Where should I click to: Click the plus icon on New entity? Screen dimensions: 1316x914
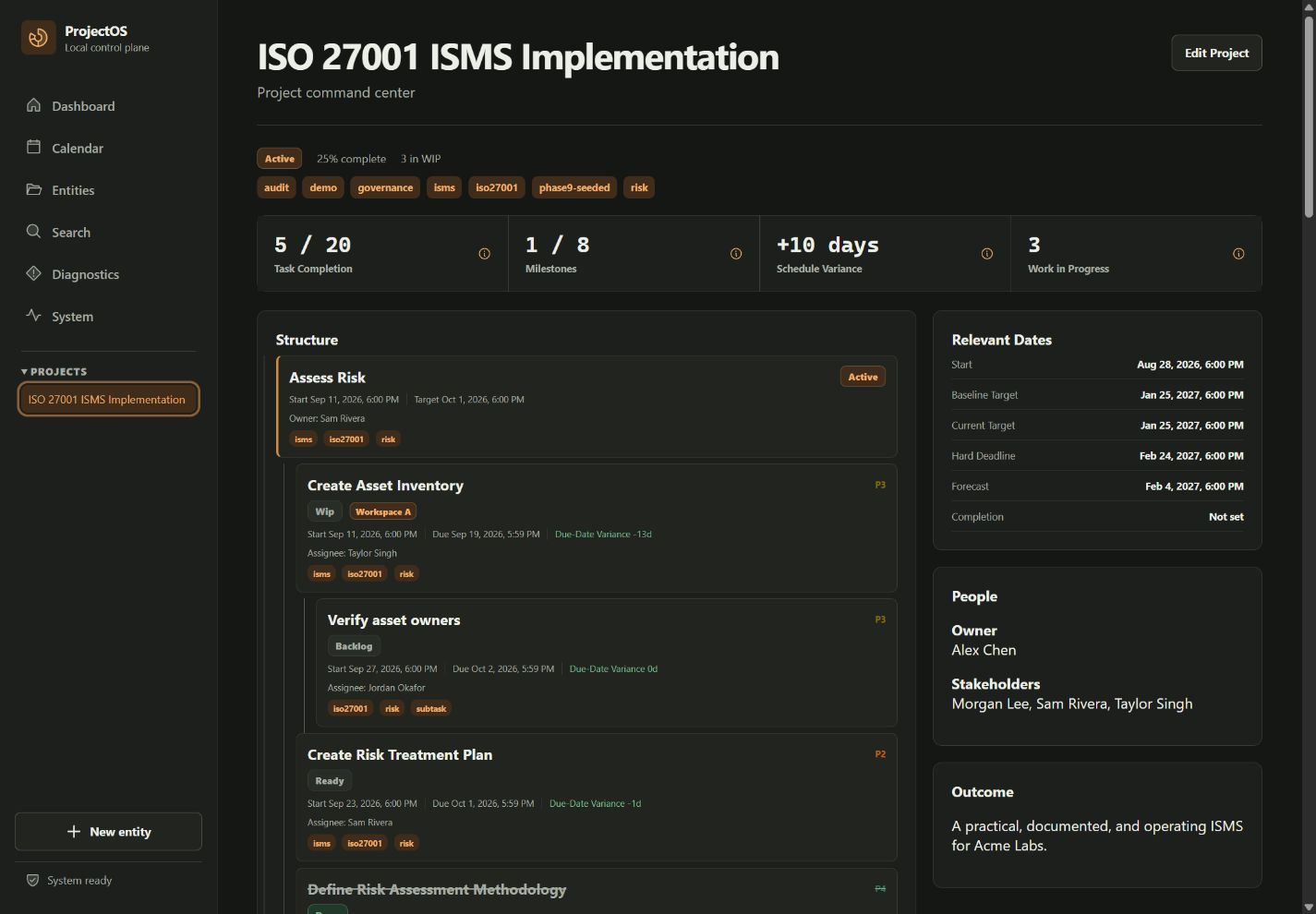click(74, 832)
